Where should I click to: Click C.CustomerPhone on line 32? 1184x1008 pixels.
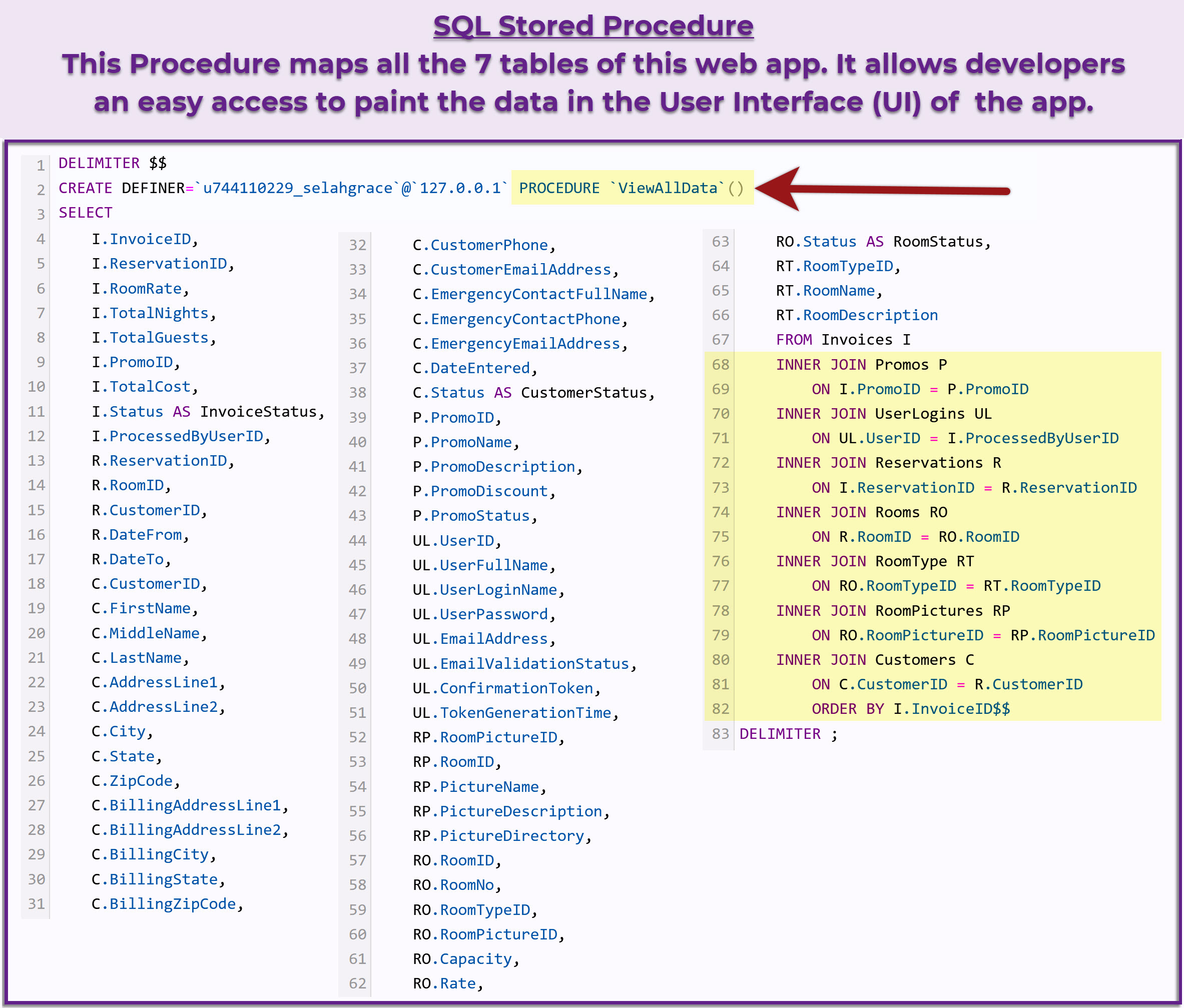click(x=483, y=245)
